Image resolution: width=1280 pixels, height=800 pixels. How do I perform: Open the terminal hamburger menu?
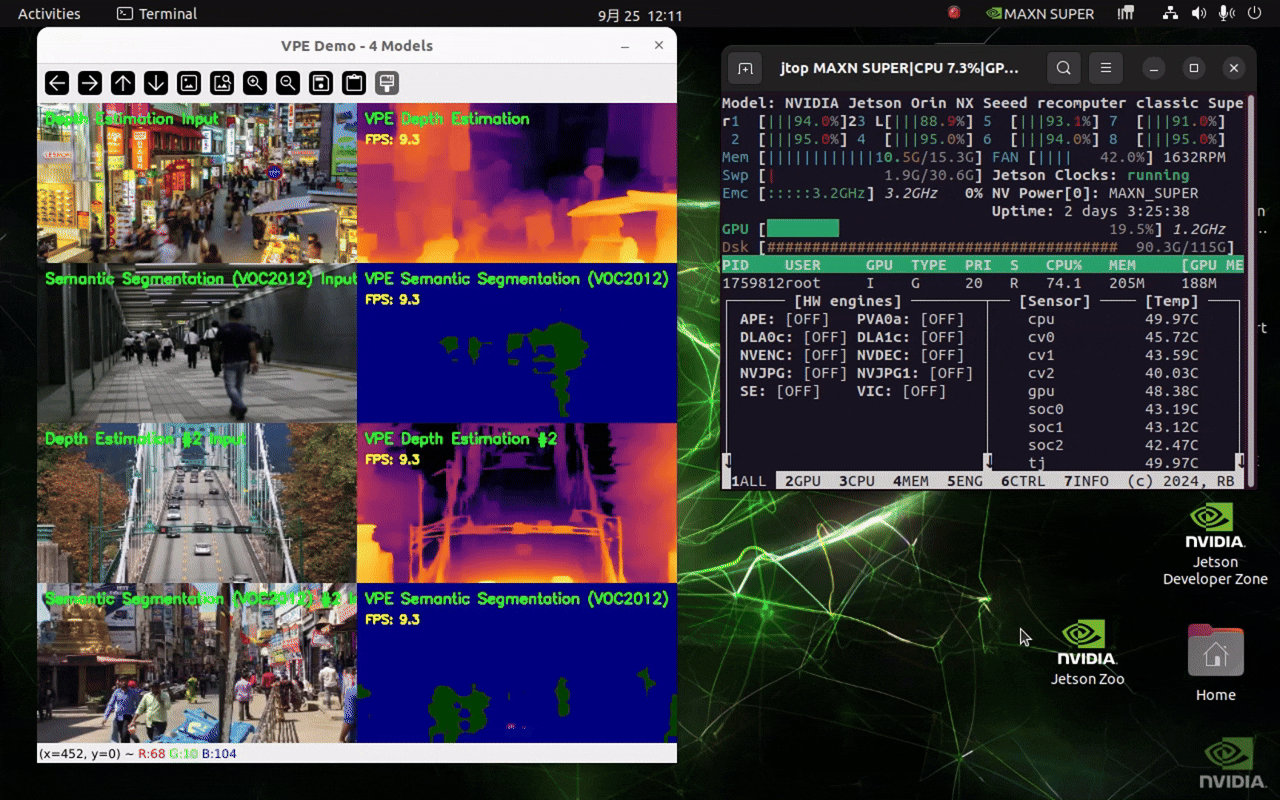1106,68
